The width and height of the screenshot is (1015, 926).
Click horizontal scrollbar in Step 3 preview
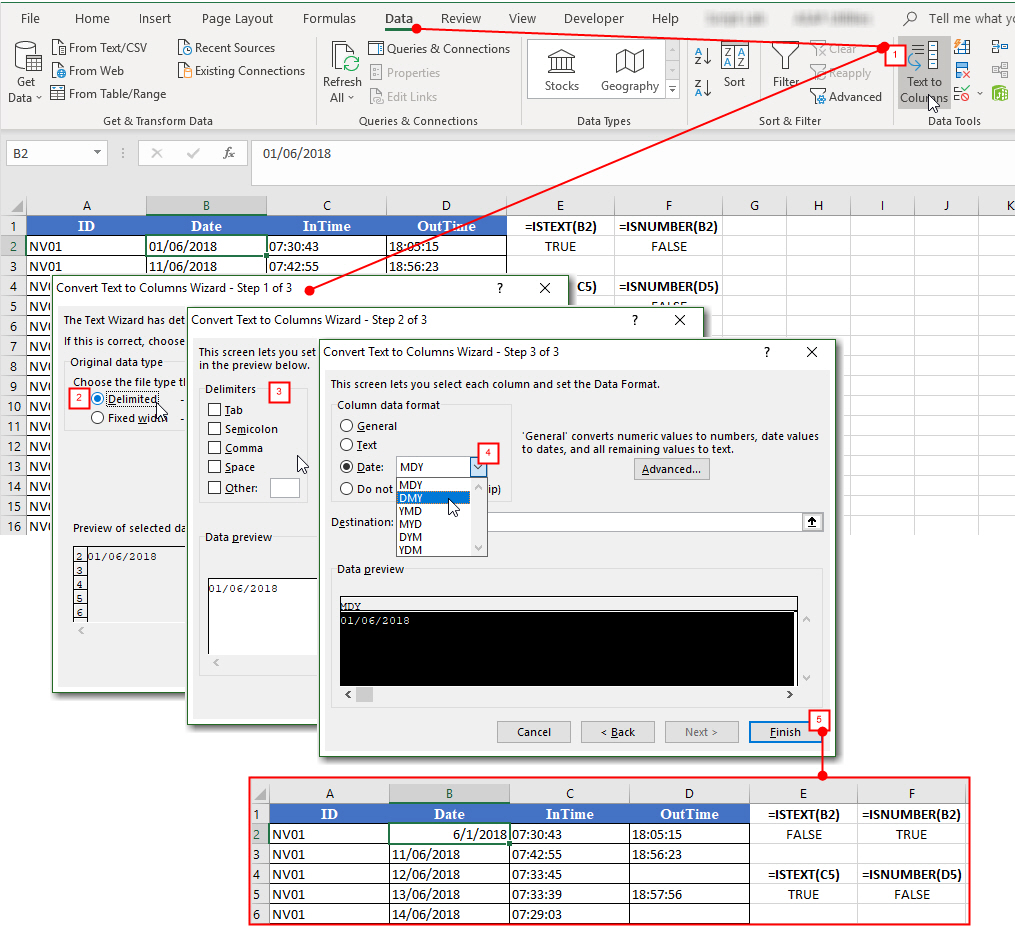click(x=568, y=694)
